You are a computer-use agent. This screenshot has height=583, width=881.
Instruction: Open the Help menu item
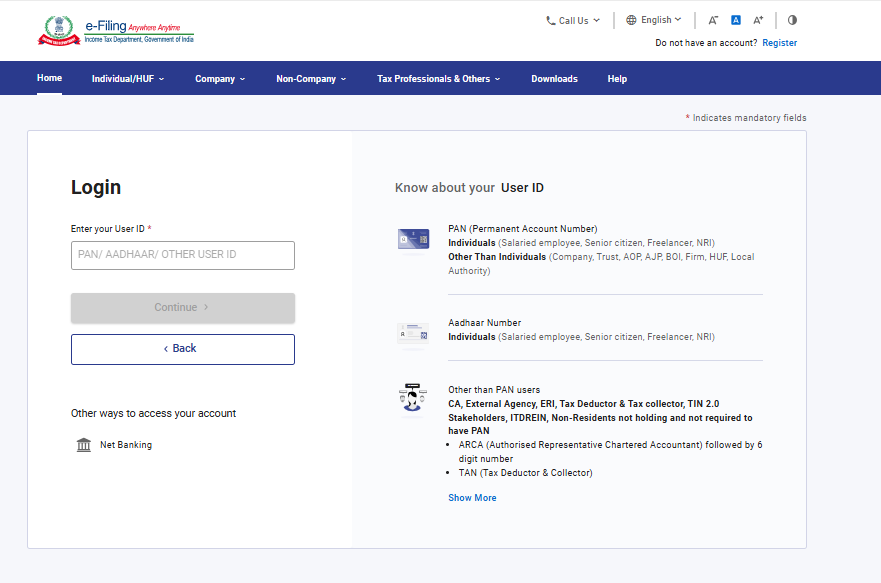[617, 79]
